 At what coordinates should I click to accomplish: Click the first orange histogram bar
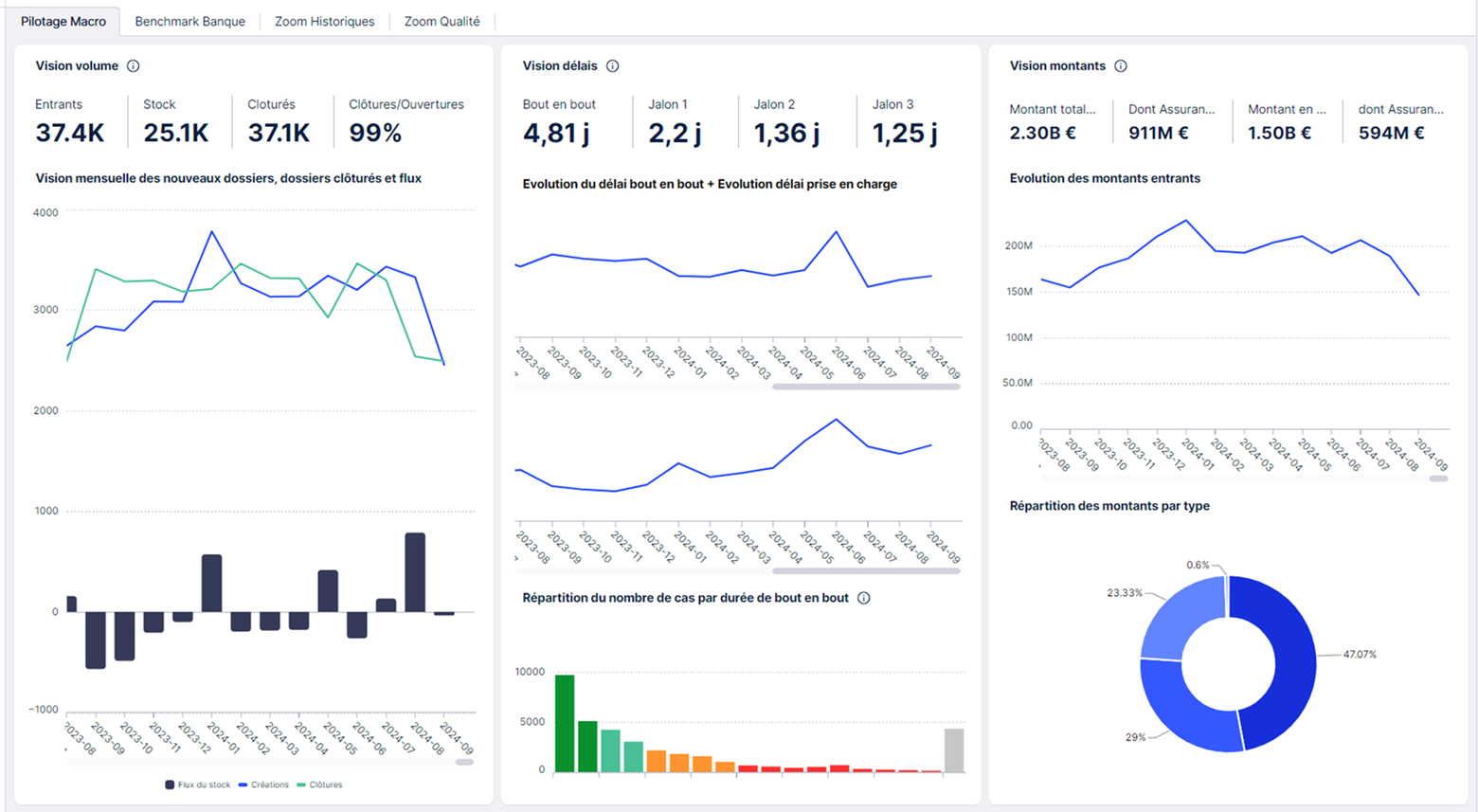[x=656, y=761]
